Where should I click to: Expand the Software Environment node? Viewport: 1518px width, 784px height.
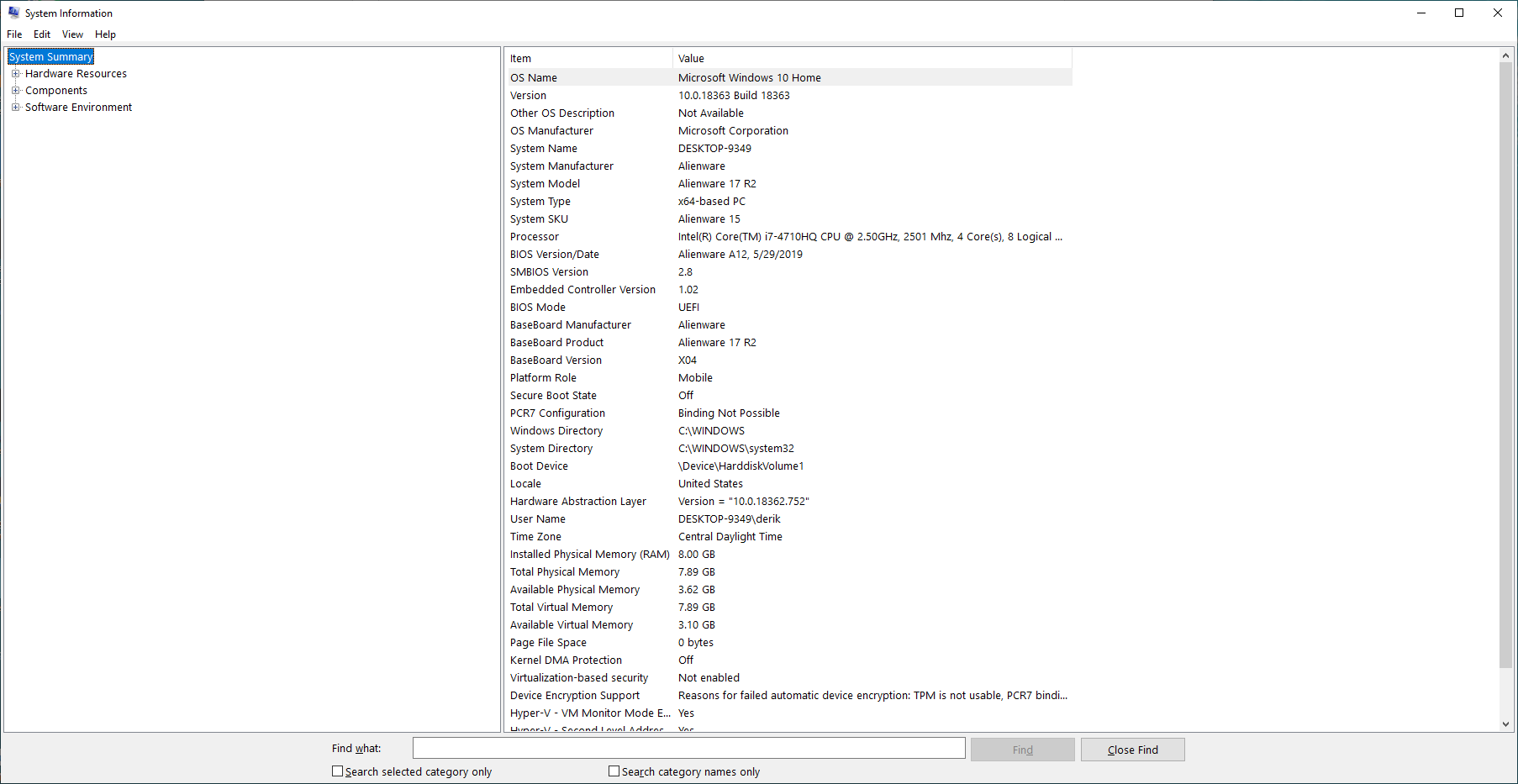pyautogui.click(x=15, y=107)
